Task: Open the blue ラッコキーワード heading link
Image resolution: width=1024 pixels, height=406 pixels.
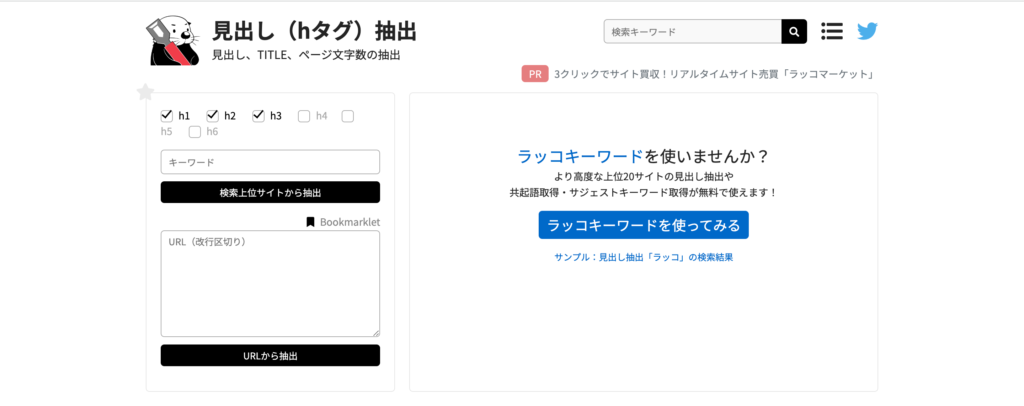Action: (x=581, y=157)
